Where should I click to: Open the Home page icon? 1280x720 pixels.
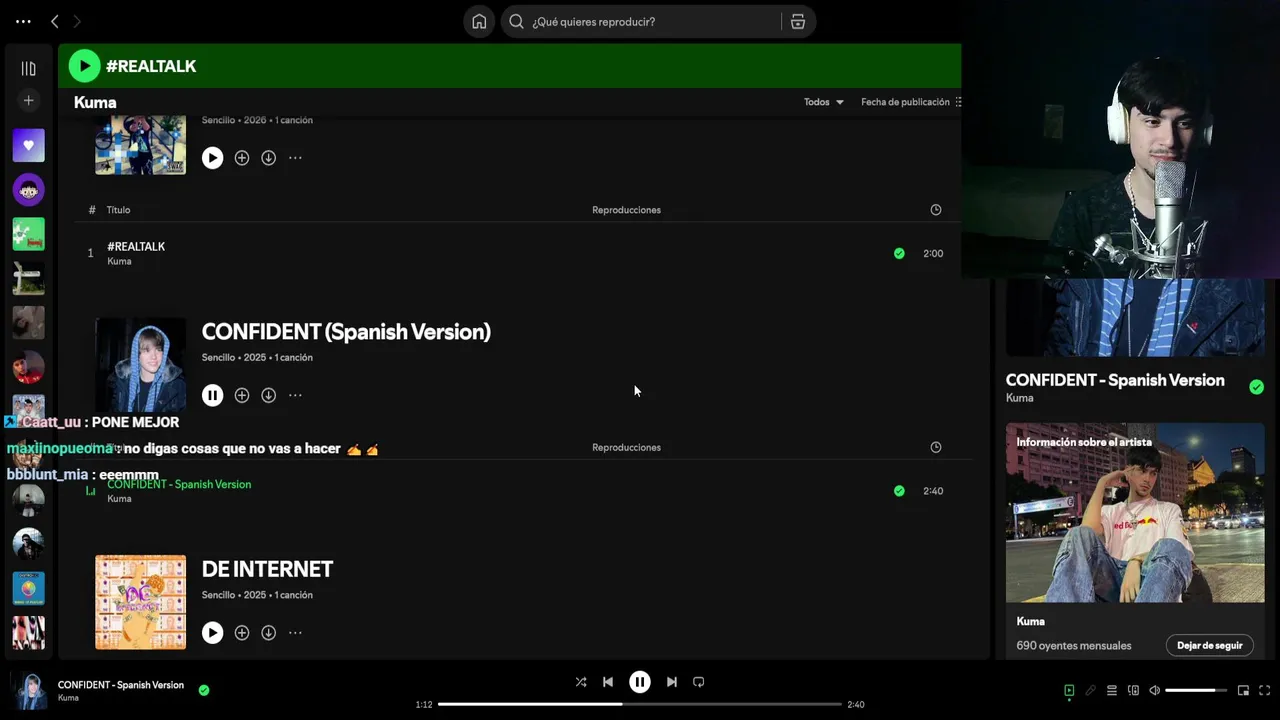[x=479, y=21]
